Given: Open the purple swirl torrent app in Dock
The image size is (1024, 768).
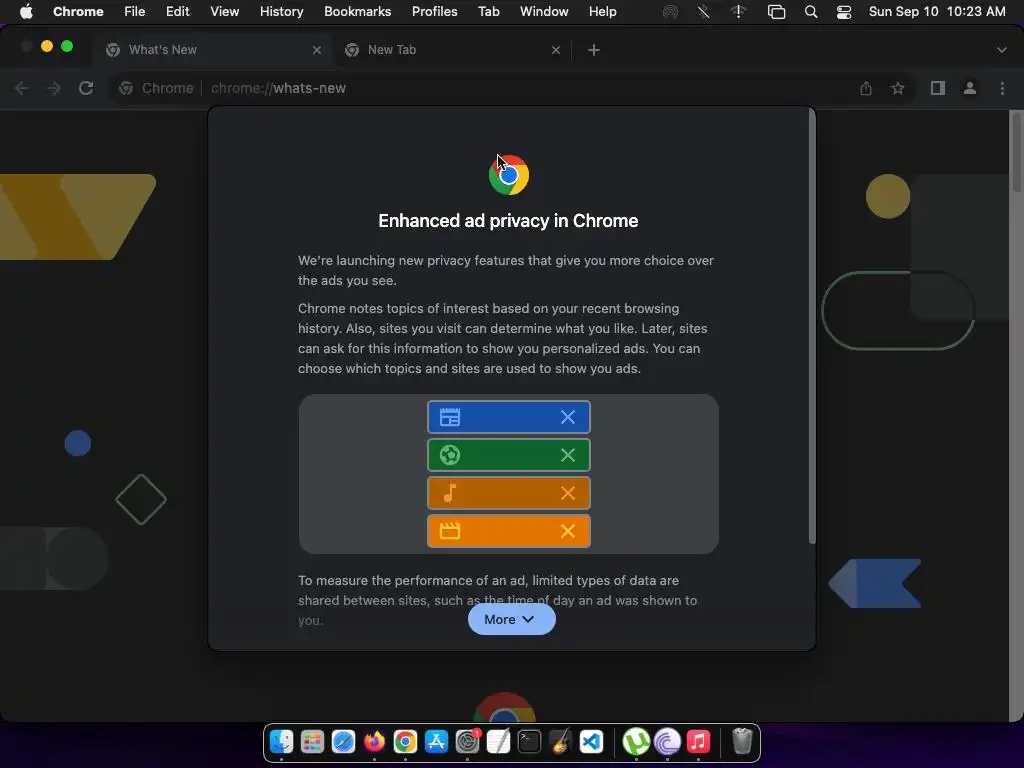Looking at the screenshot, I should 667,742.
